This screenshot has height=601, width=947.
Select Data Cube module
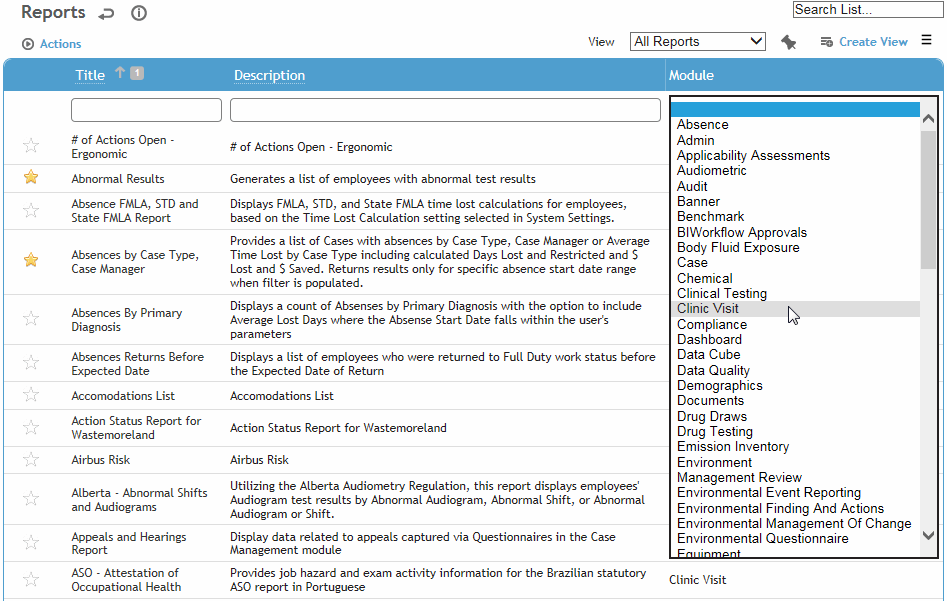pyautogui.click(x=795, y=355)
